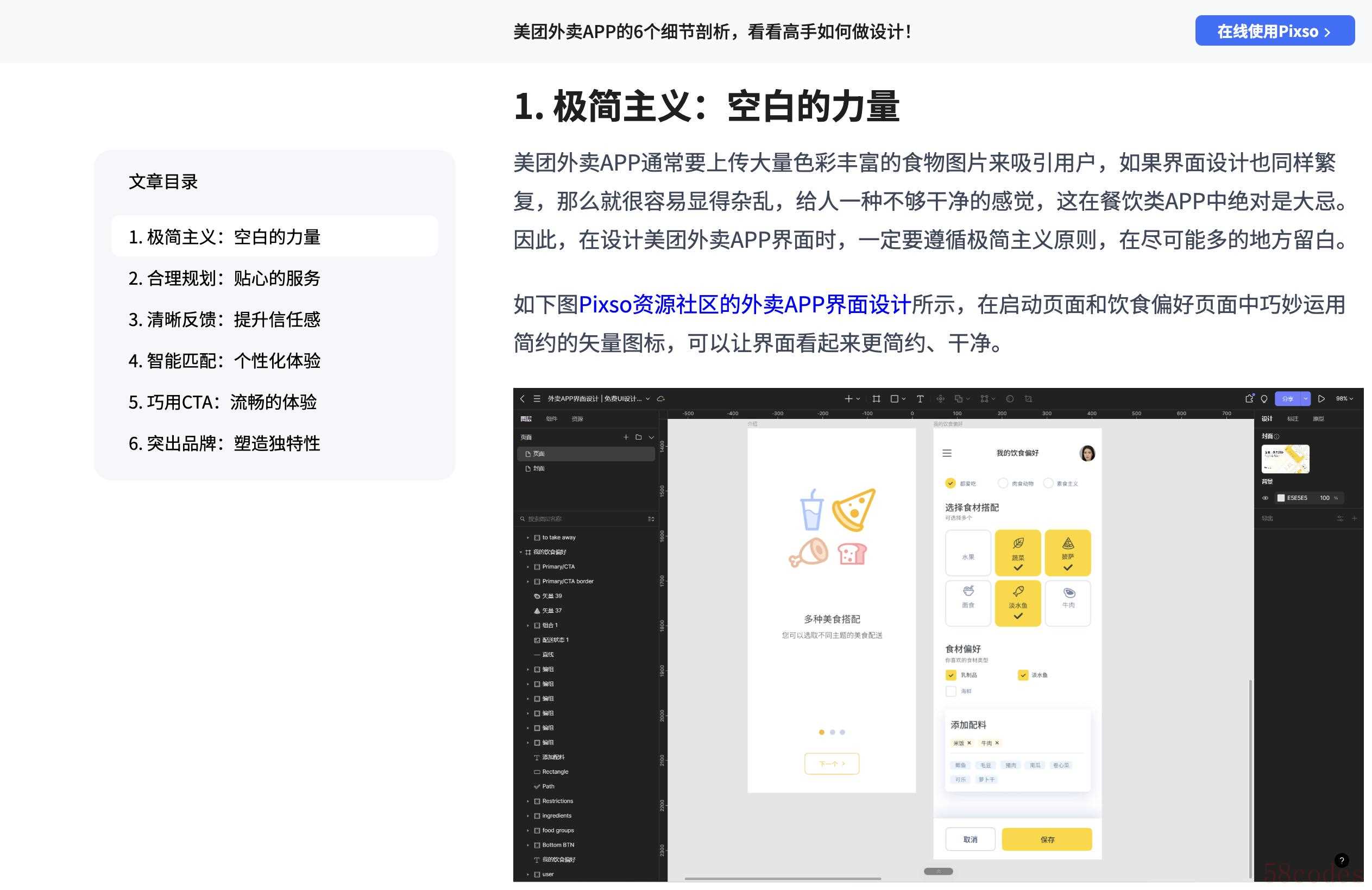The height and width of the screenshot is (890, 1372).
Task: Select the 肉食动物 radio option
Action: point(1003,484)
